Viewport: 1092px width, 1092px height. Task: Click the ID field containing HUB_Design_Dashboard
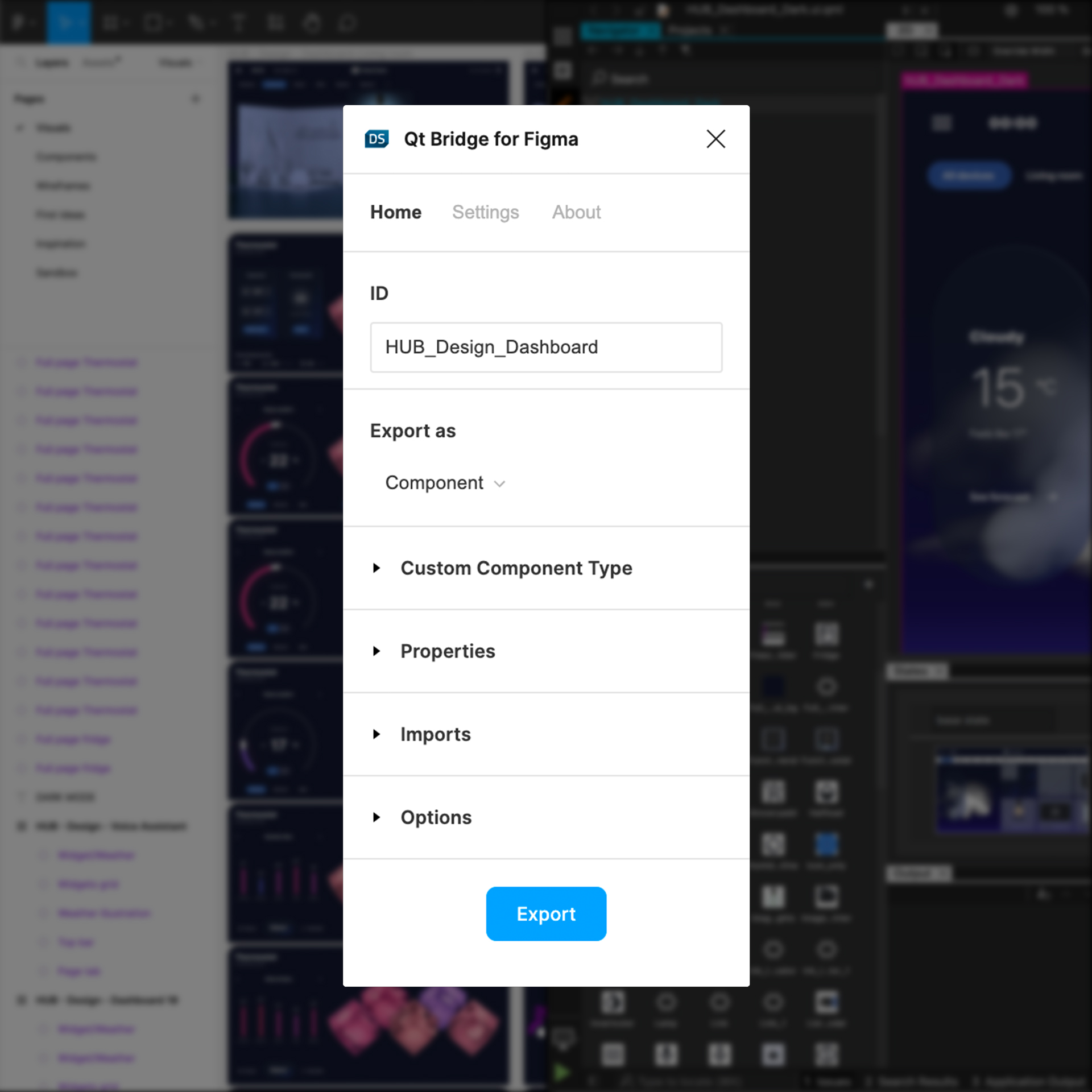[x=545, y=347]
